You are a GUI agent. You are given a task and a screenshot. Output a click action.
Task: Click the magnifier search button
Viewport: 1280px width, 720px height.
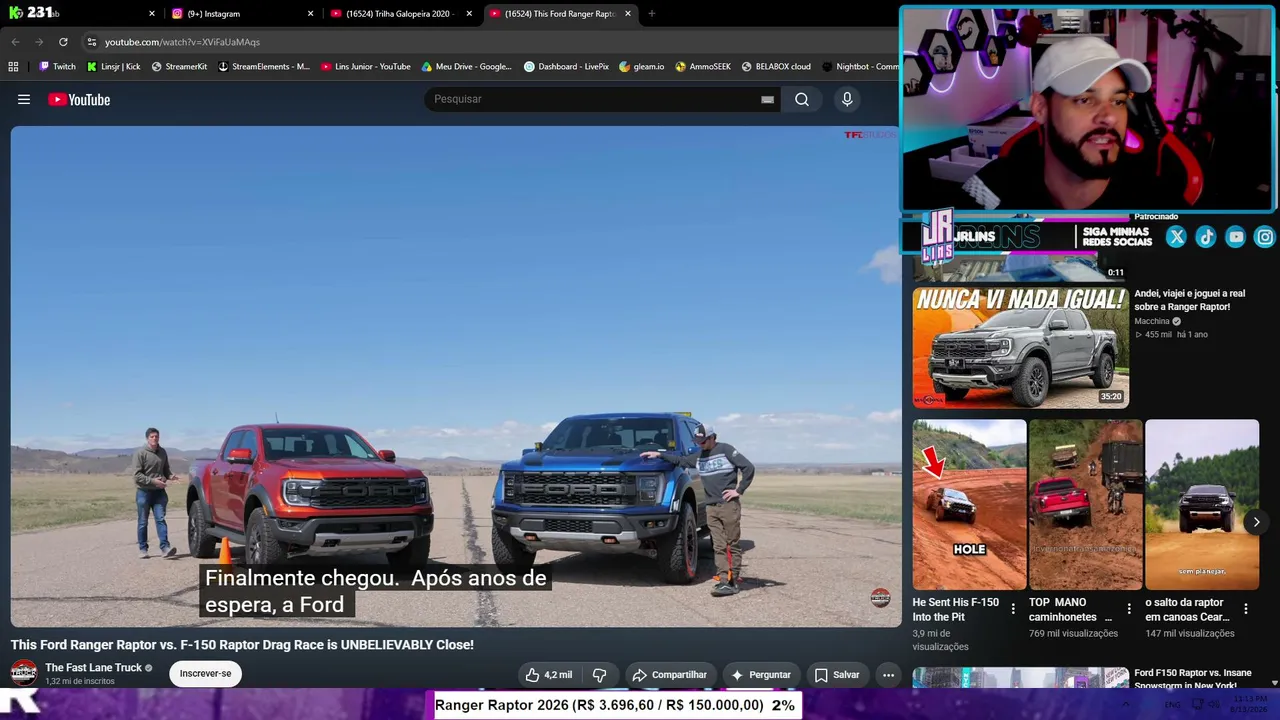coord(802,99)
